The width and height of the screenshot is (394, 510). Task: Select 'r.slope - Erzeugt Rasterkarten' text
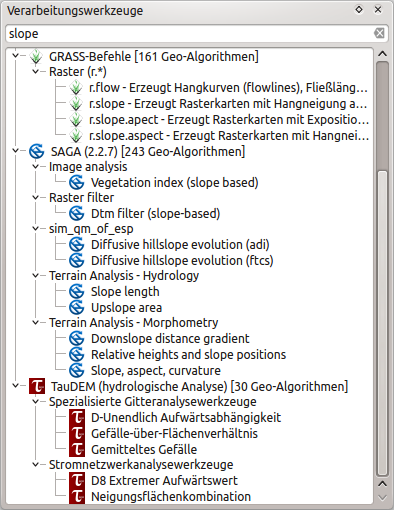(x=228, y=104)
